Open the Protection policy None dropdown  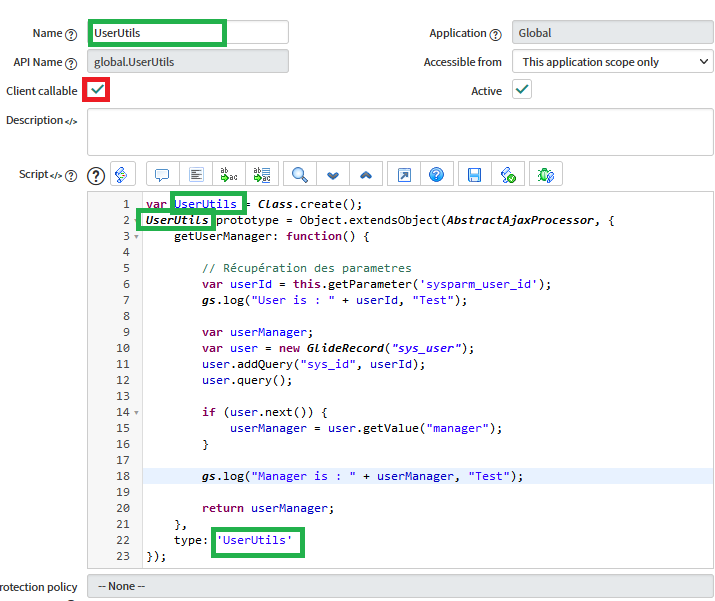(x=400, y=586)
